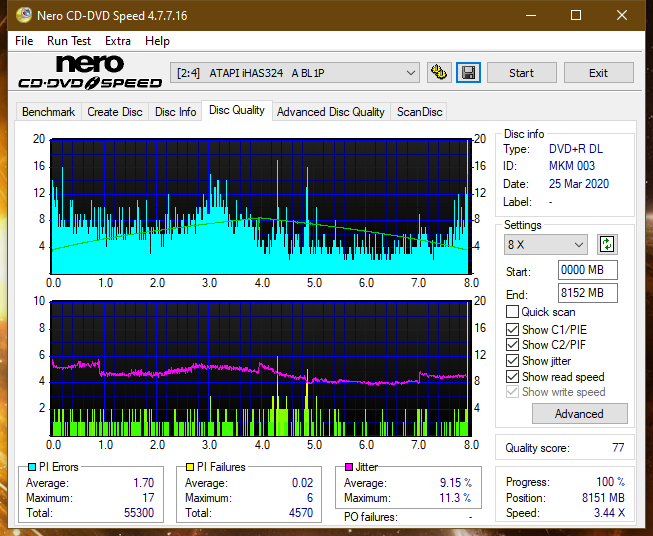Click the Position value 8151 MB
Screen dimensions: 653x536
coord(603,498)
